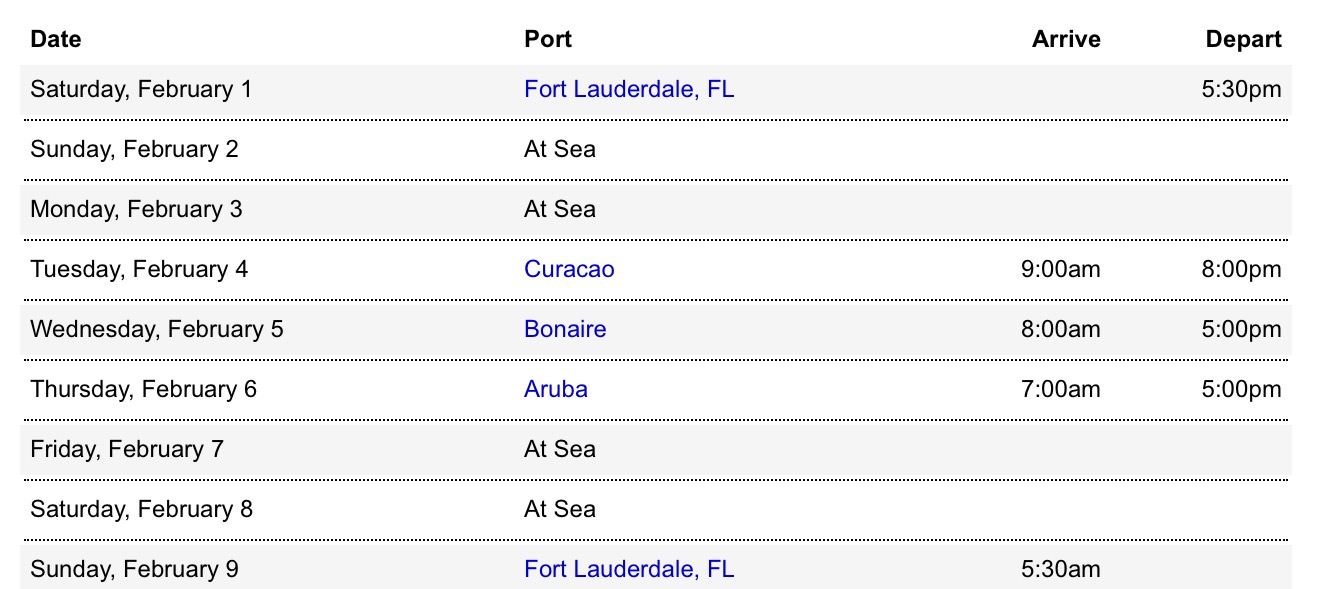This screenshot has height=589, width=1318.
Task: Follow the Bonaire port link
Action: [565, 329]
